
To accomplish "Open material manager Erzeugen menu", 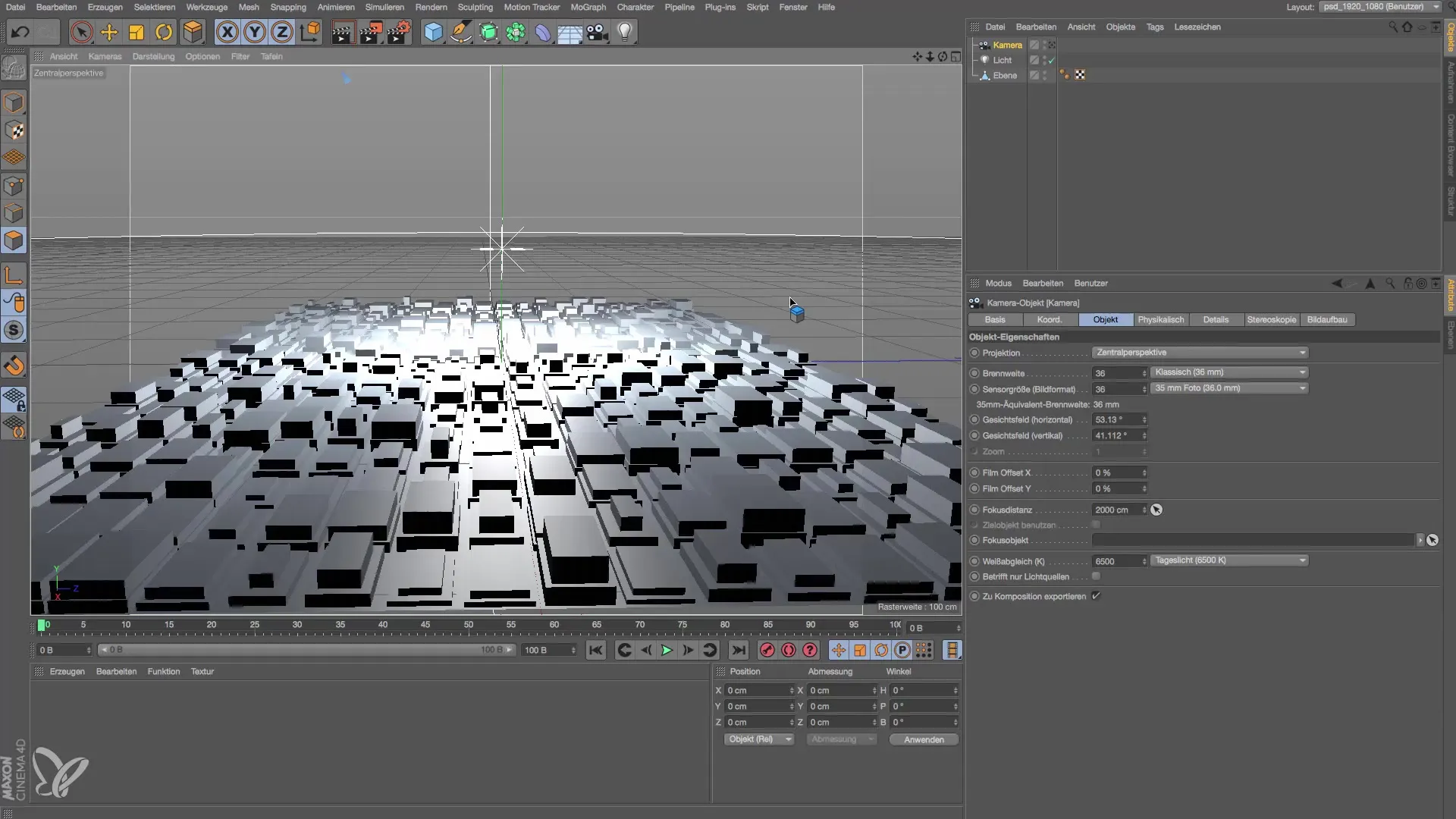I will [x=67, y=671].
